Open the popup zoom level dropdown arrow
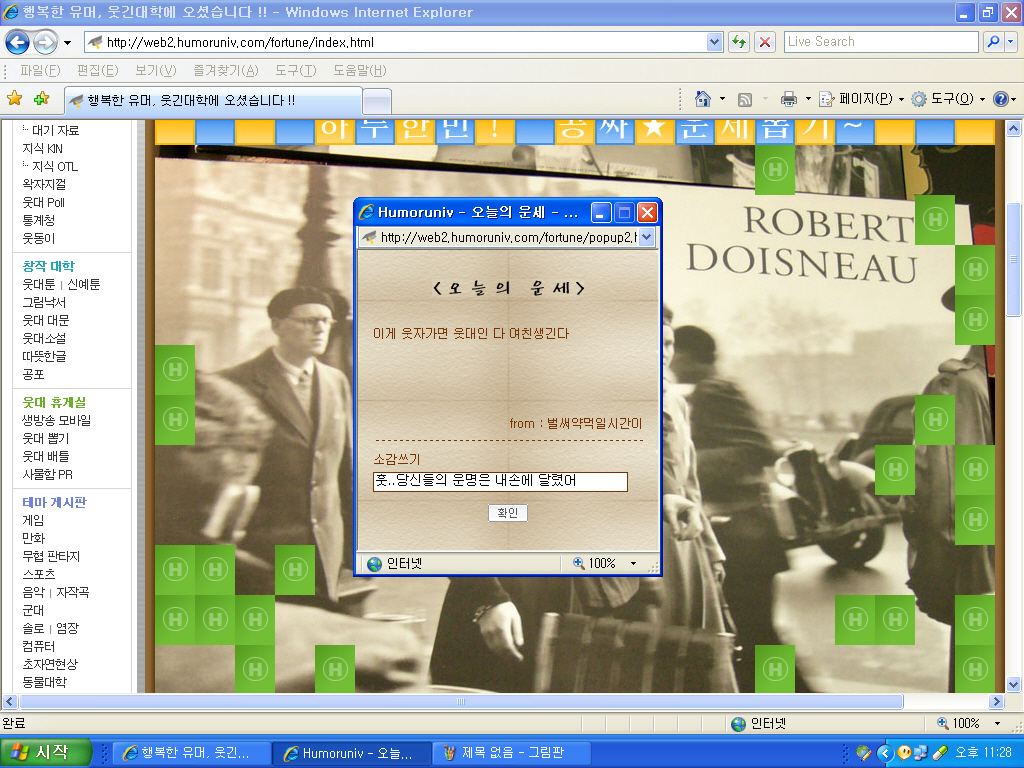 [633, 563]
